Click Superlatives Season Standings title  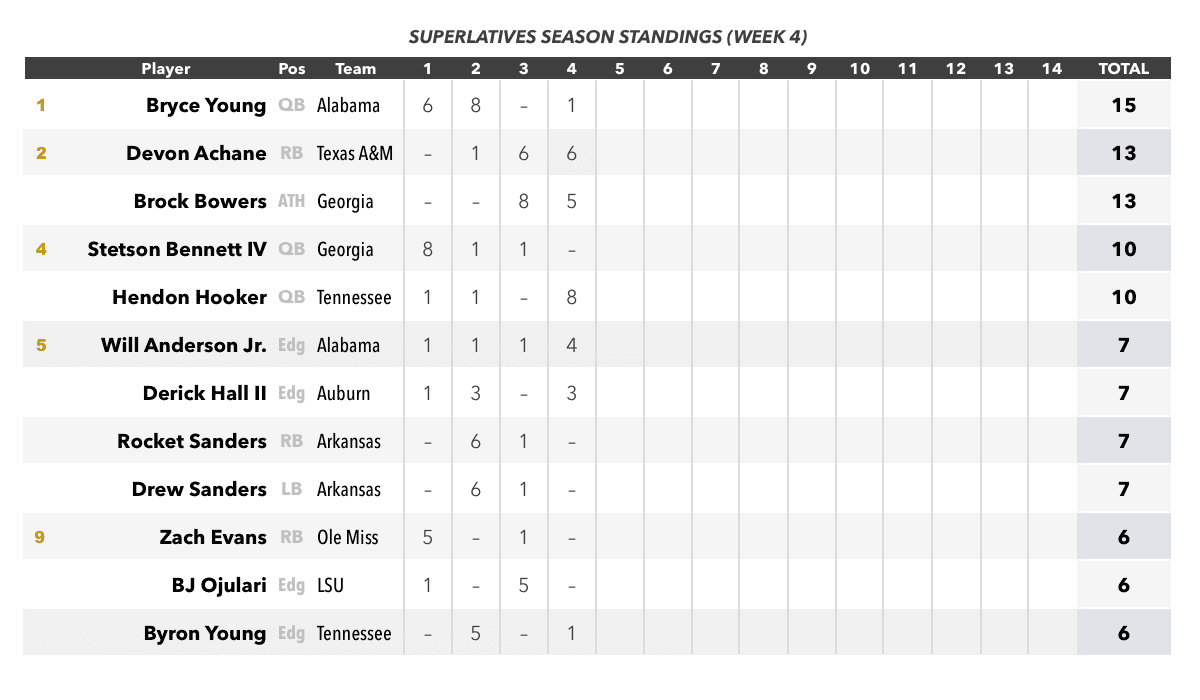click(608, 37)
